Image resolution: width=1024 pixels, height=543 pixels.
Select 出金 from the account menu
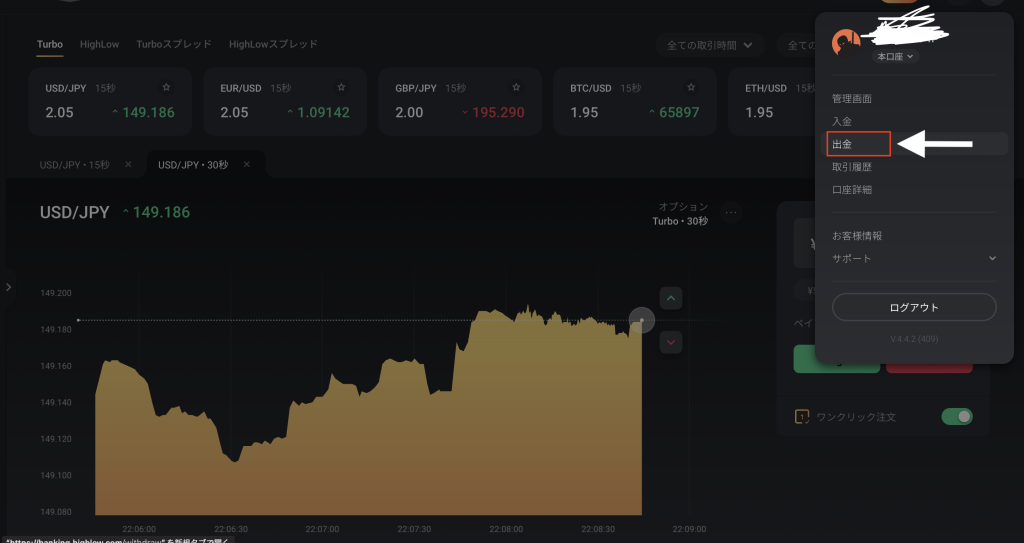(x=842, y=145)
